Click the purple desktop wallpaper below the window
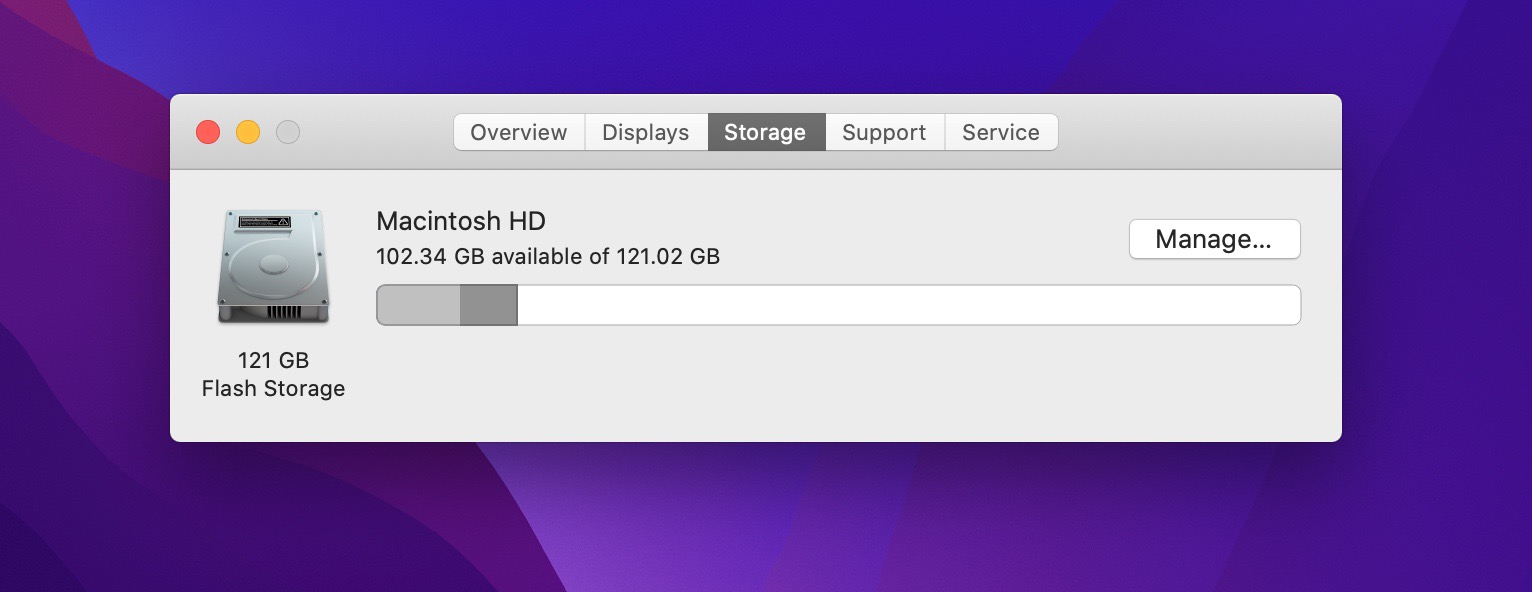The image size is (1532, 592). pos(760,520)
